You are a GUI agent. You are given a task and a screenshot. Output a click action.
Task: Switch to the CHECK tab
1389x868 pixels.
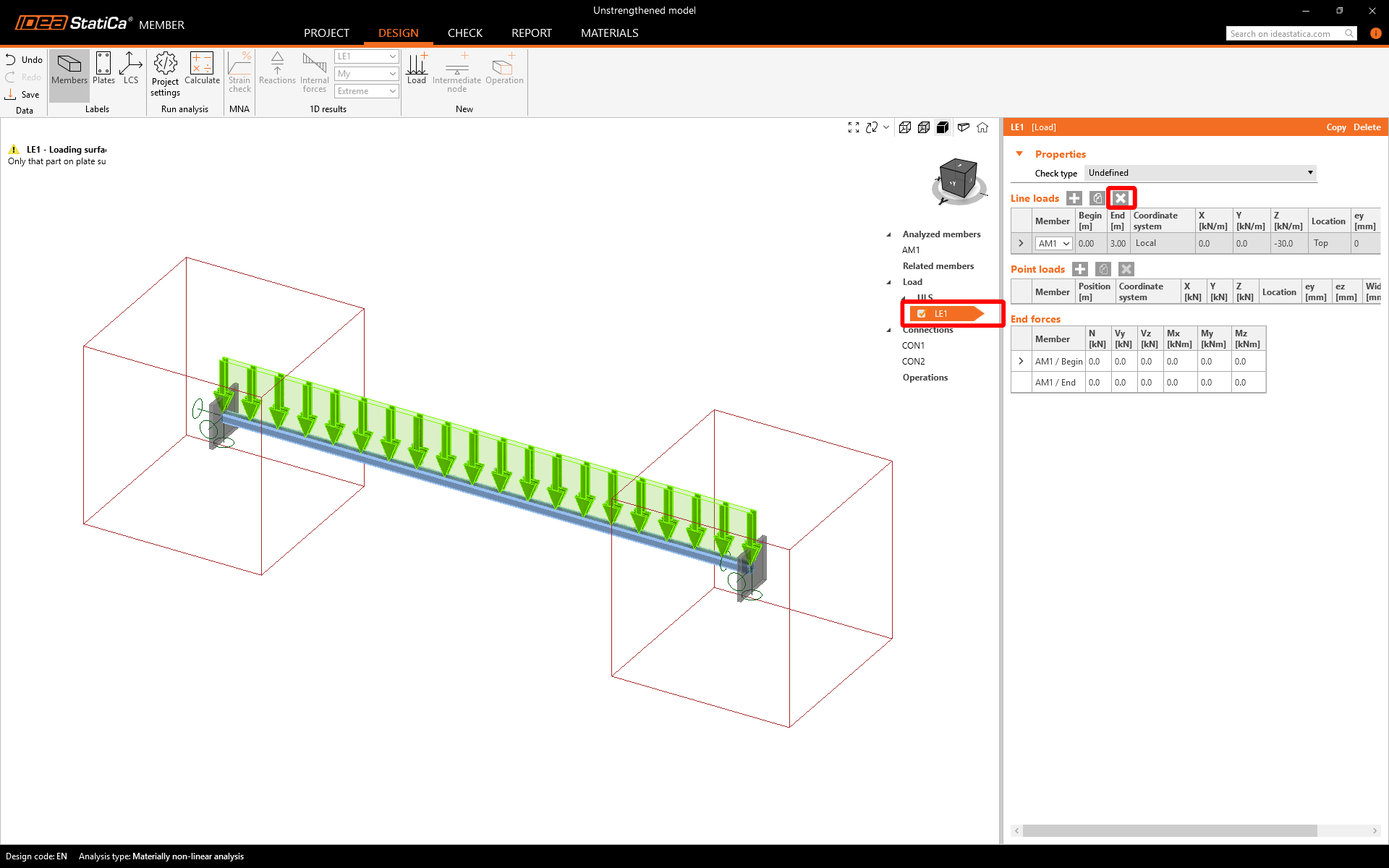(x=464, y=33)
